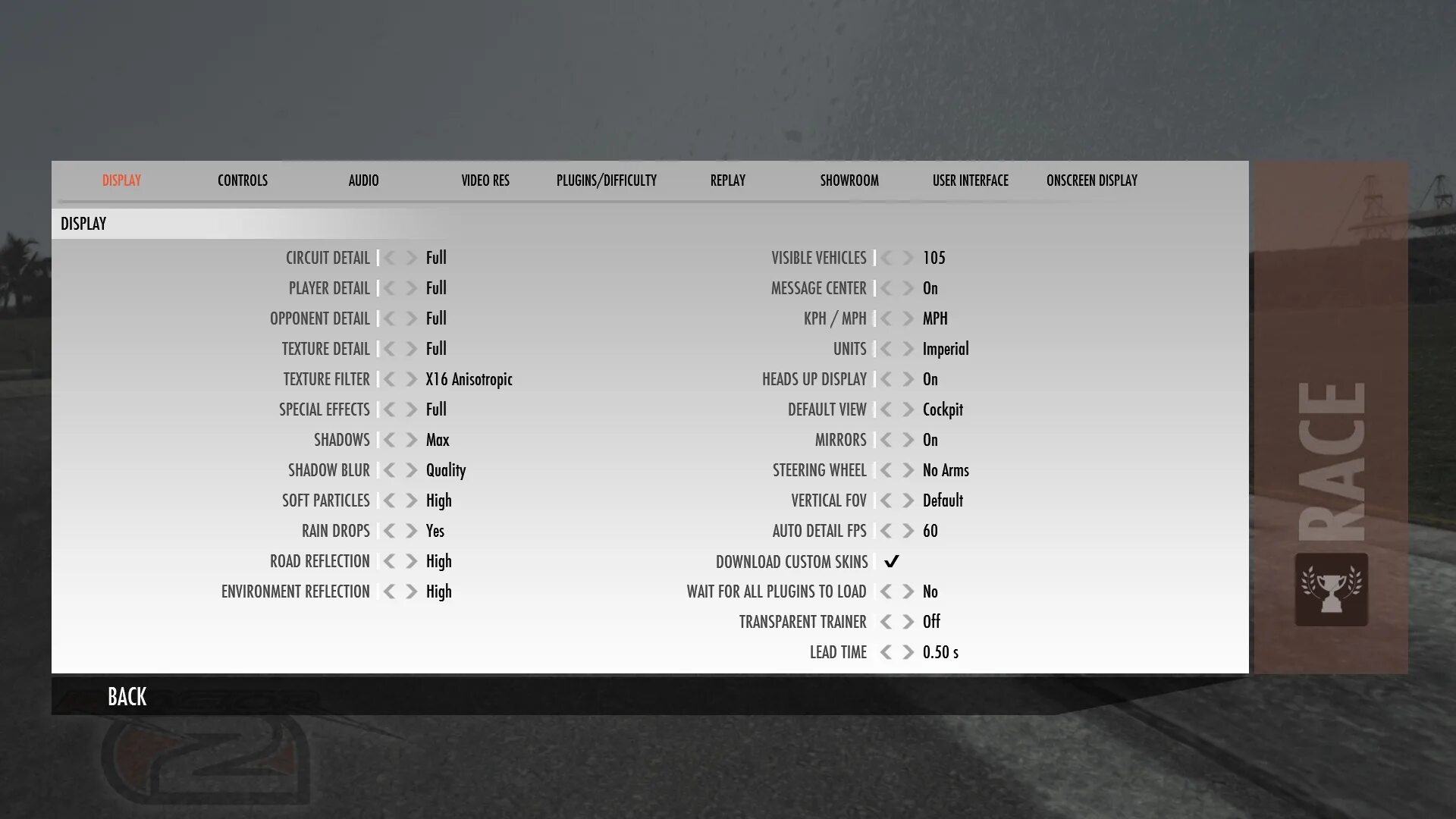The width and height of the screenshot is (1456, 819).
Task: Toggle Transparent Trainer with right arrow
Action: [908, 622]
